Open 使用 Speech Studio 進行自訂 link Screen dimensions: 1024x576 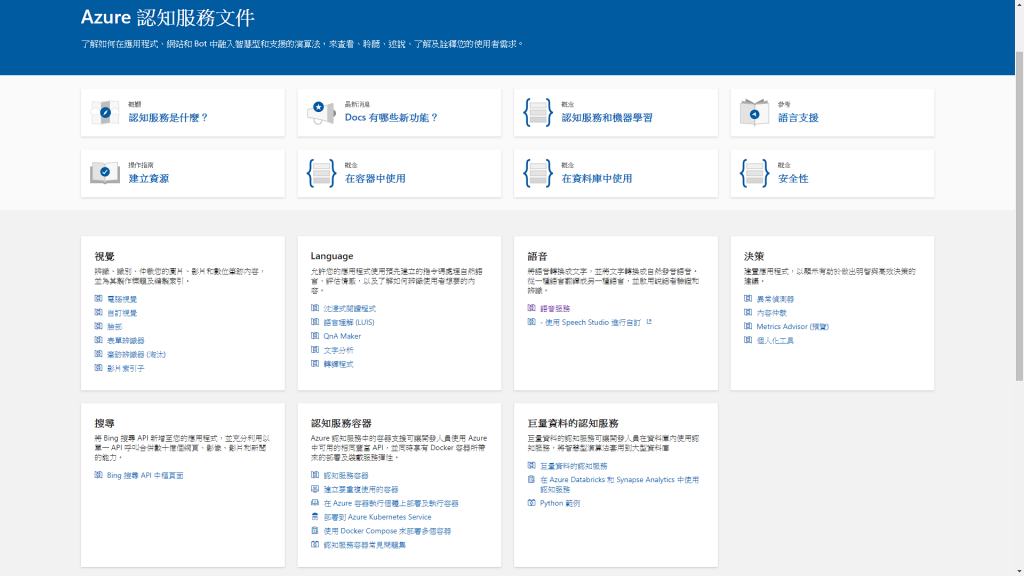tap(590, 322)
